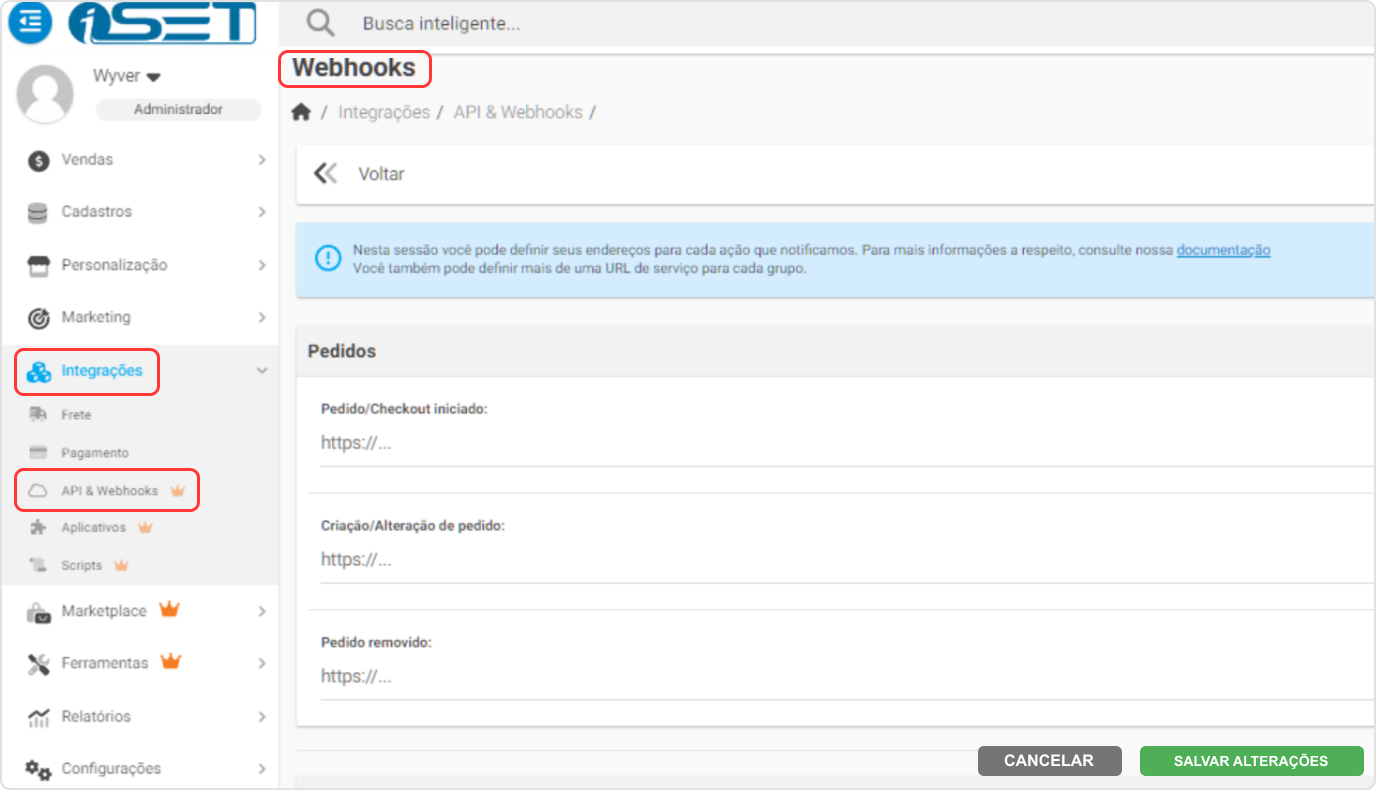Click the crown icon beside Aplicativos
This screenshot has height=790, width=1376.
point(144,527)
